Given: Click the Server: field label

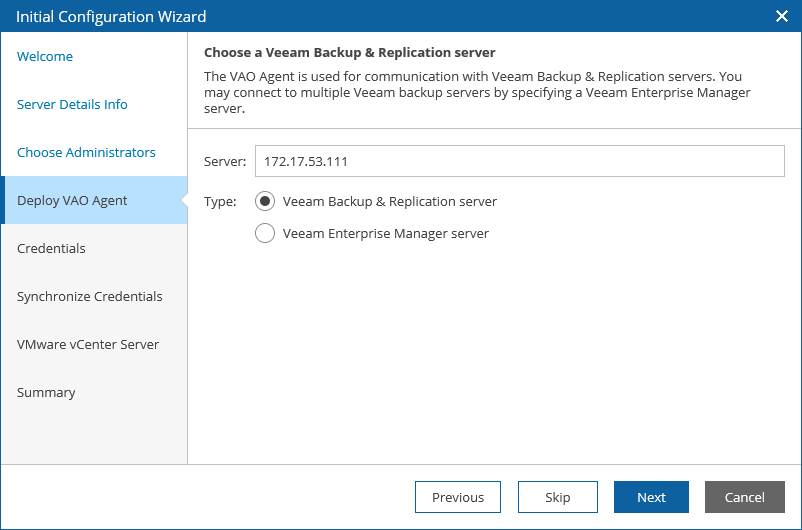Looking at the screenshot, I should coord(225,162).
